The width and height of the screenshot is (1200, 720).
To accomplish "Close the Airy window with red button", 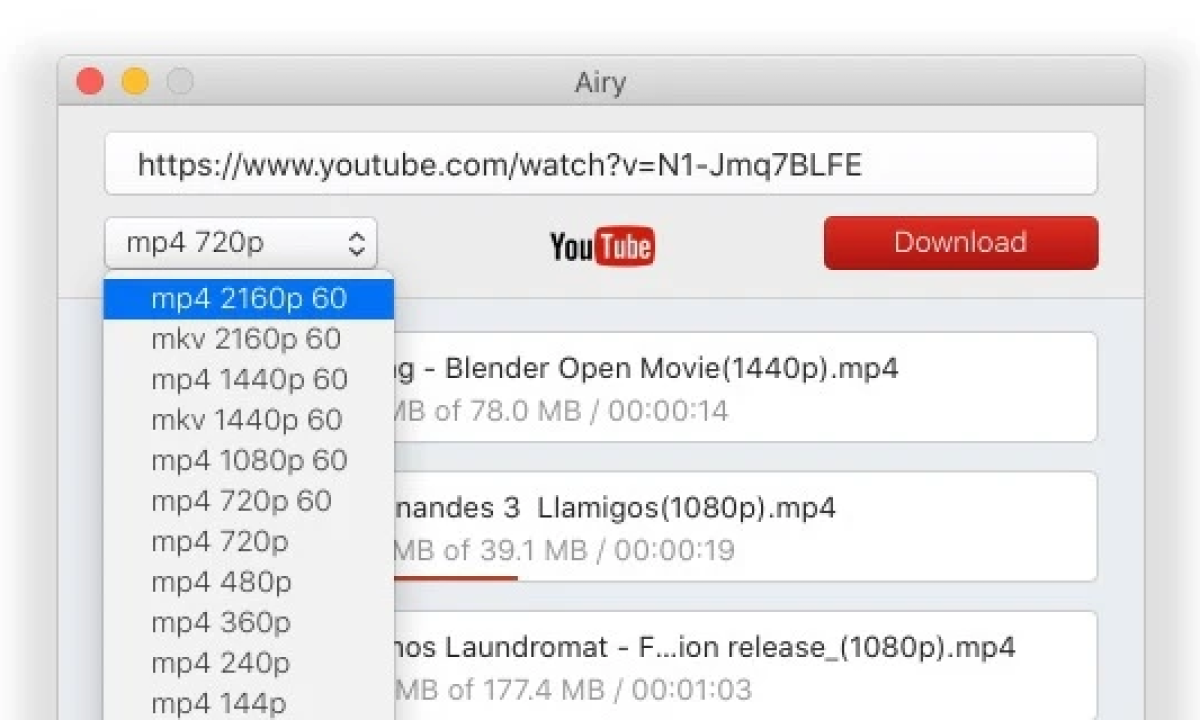I will [x=91, y=82].
